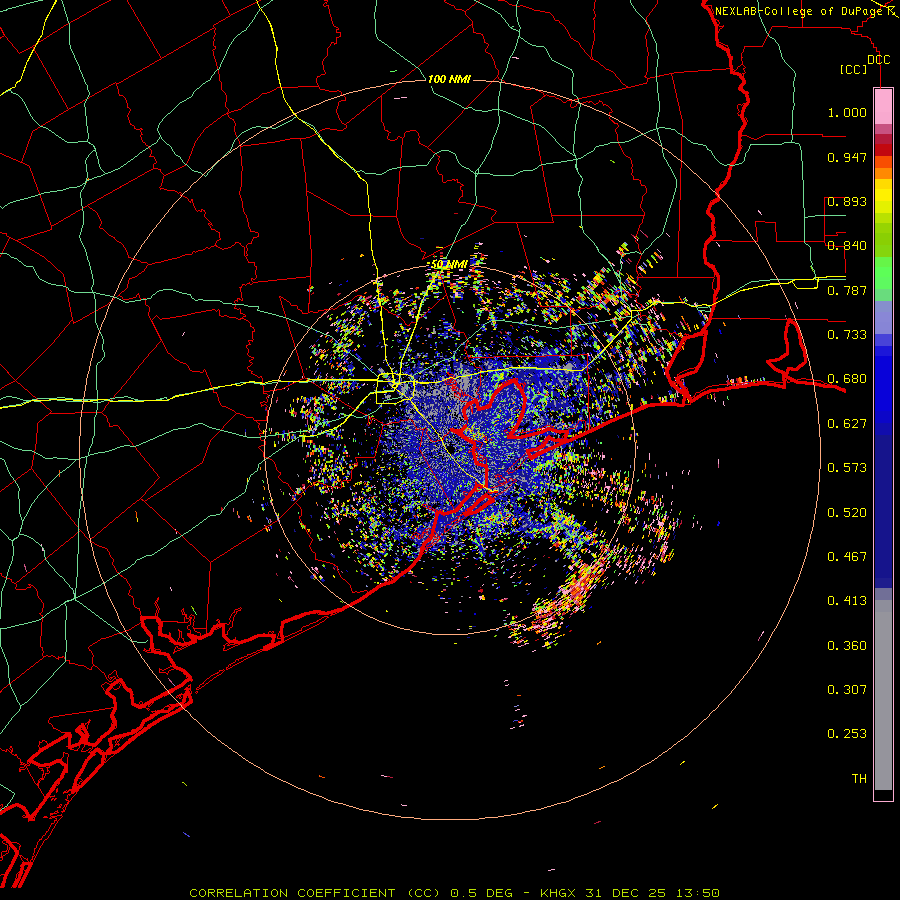The width and height of the screenshot is (900, 900).
Task: Click the 0.413 scale value
Action: pos(847,601)
